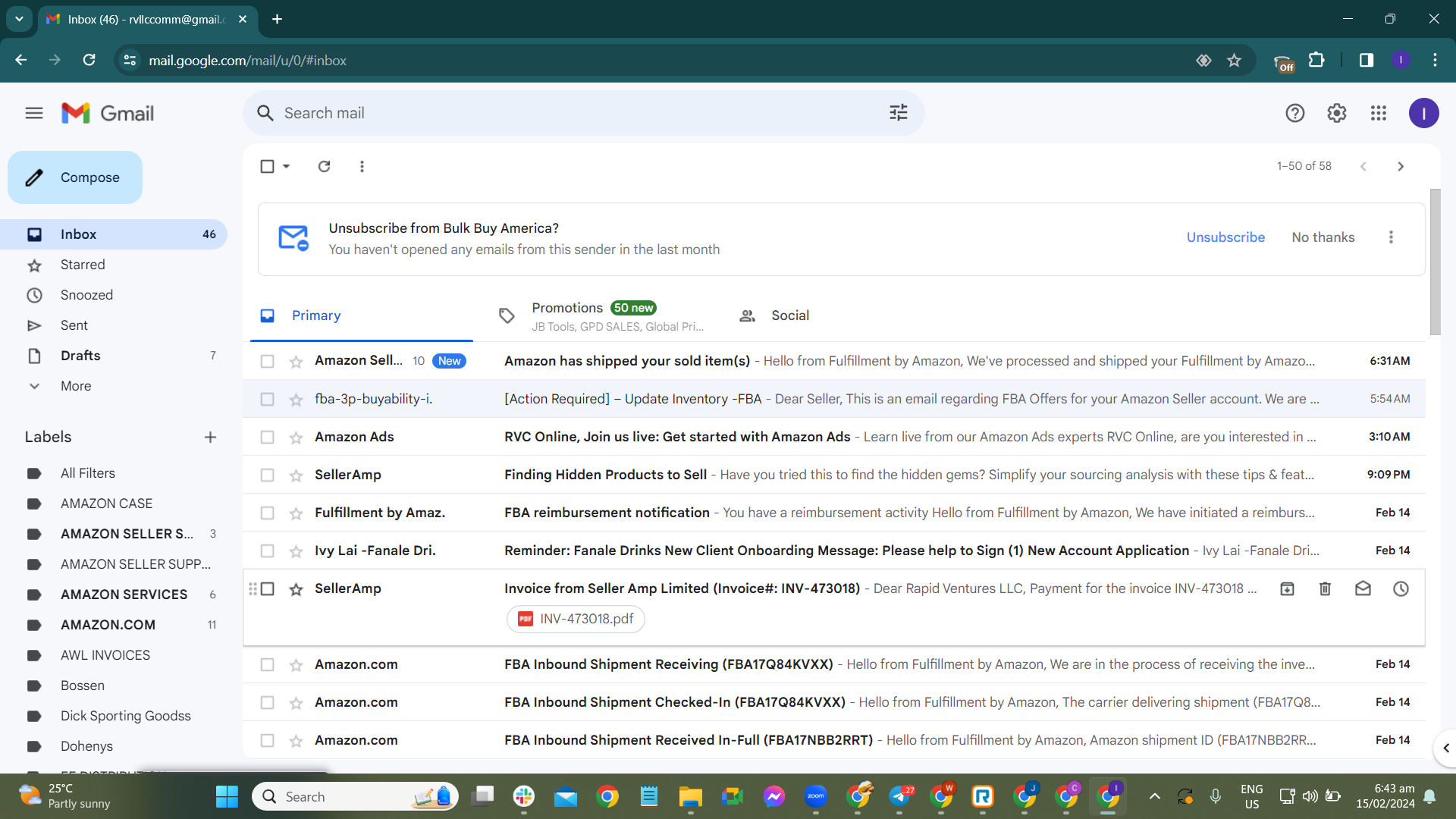Image resolution: width=1456 pixels, height=819 pixels.
Task: Go to the next page of emails
Action: tap(1401, 166)
